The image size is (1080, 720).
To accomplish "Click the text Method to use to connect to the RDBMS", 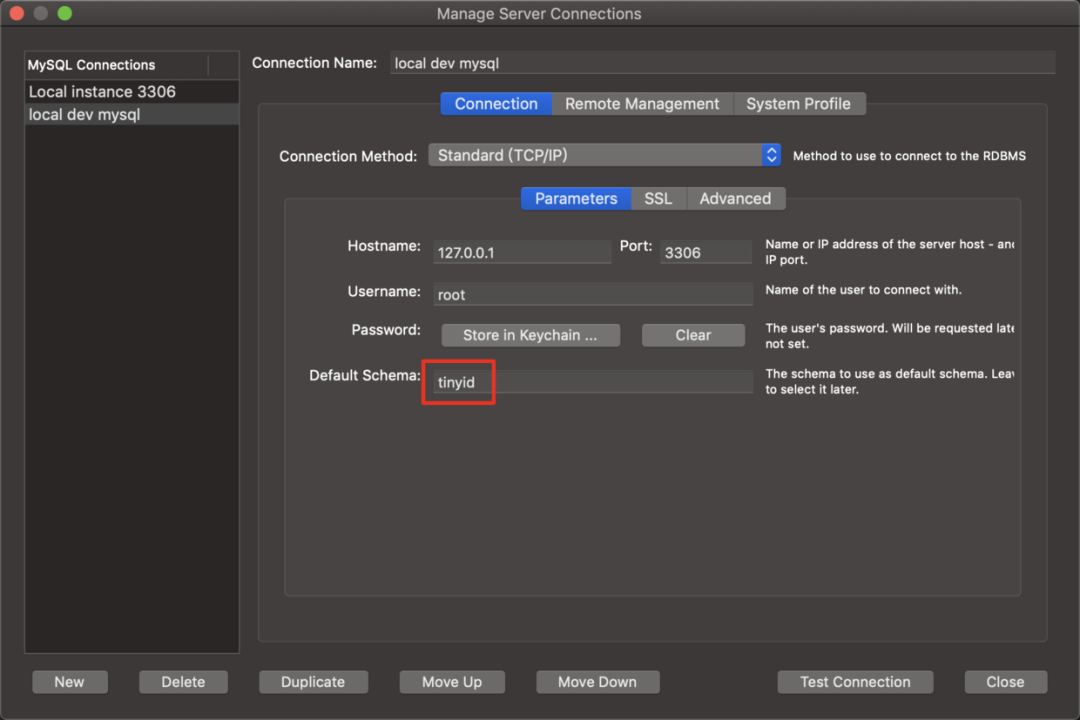I will coord(909,156).
